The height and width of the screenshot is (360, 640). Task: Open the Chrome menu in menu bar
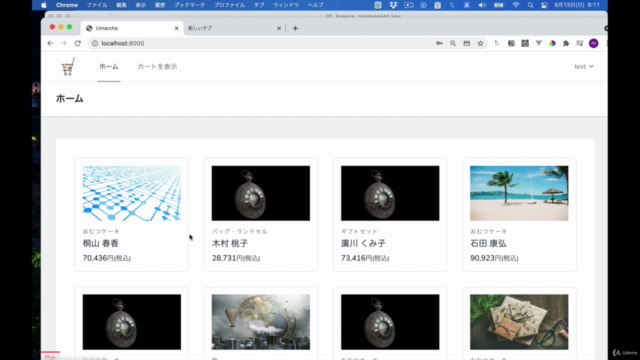[67, 5]
